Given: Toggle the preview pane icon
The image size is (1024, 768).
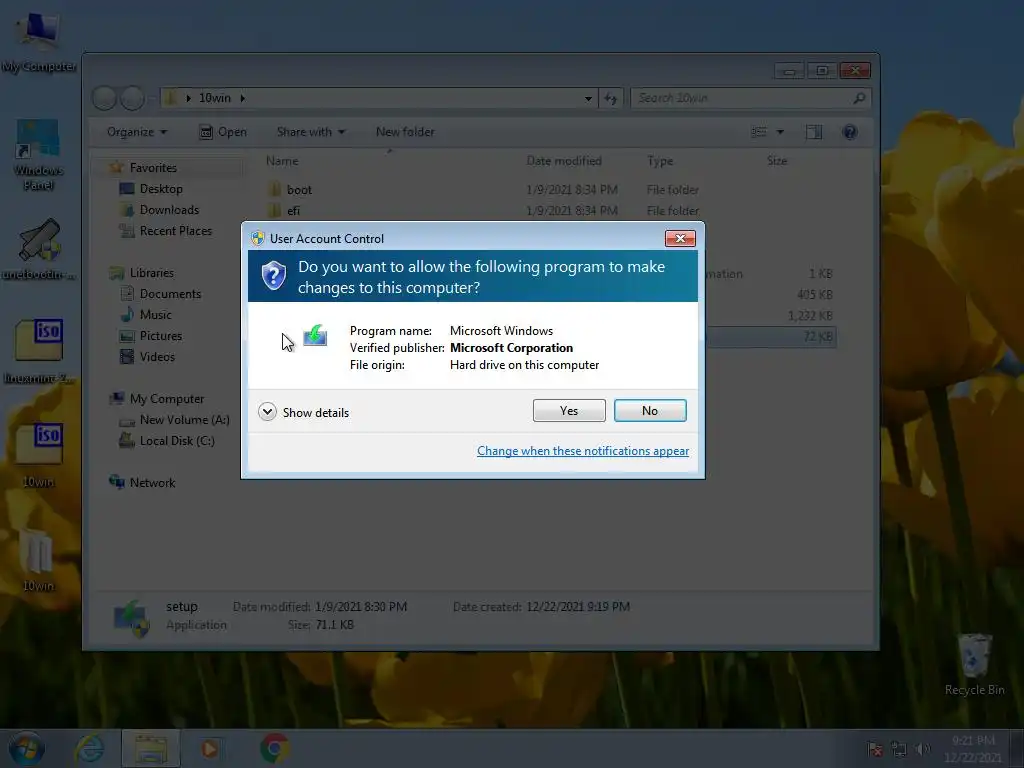Looking at the screenshot, I should [814, 132].
